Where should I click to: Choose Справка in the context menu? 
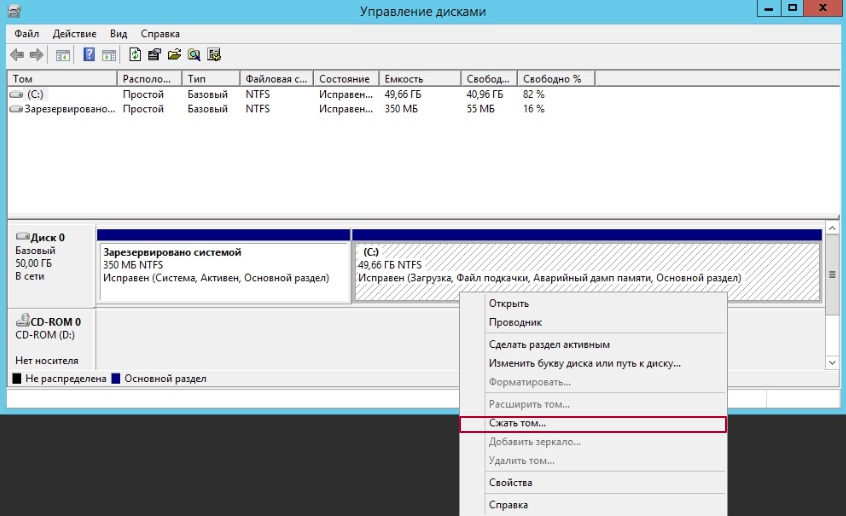593,505
